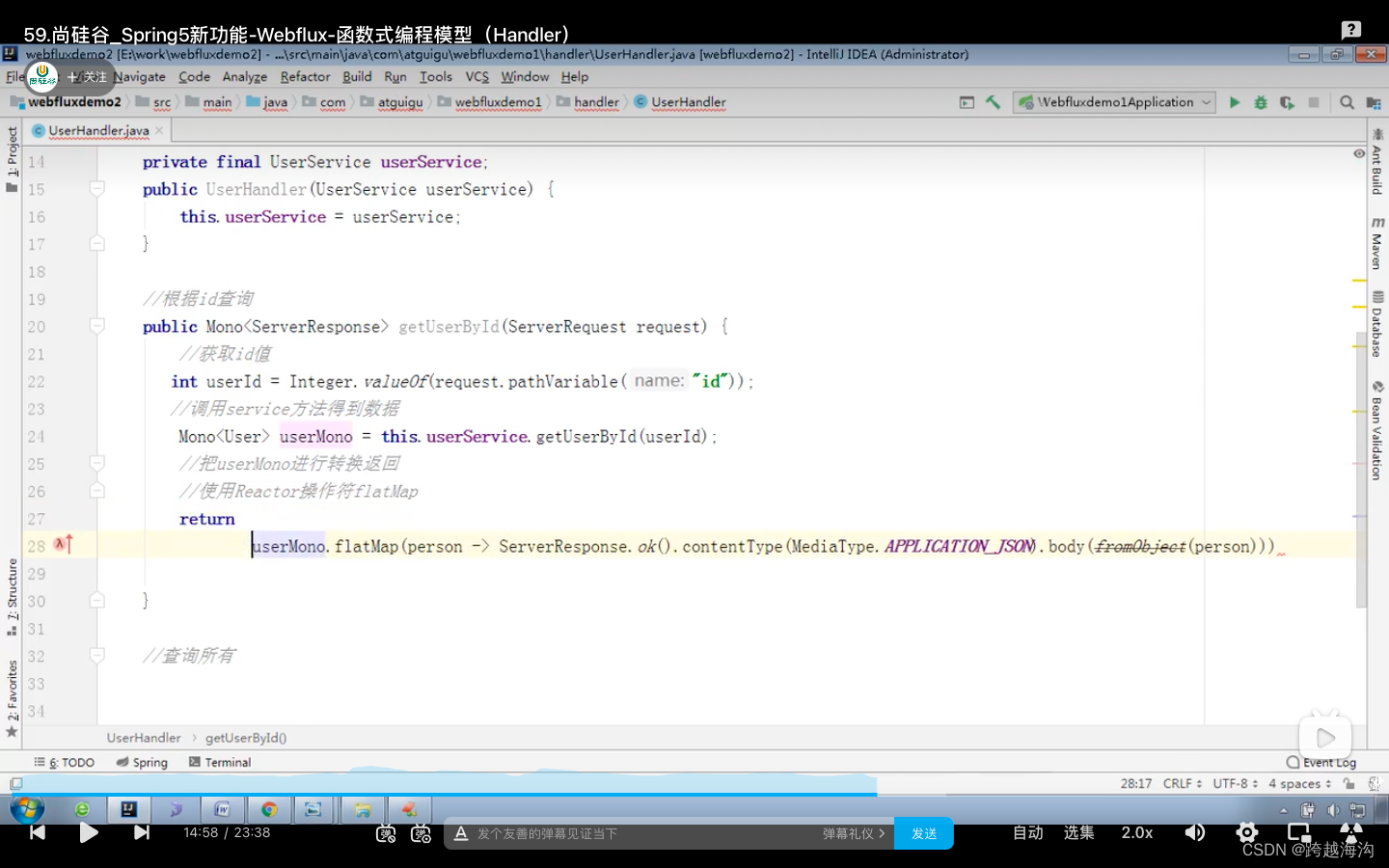Viewport: 1389px width, 868px height.
Task: Open the Maven side panel
Action: tap(1376, 242)
